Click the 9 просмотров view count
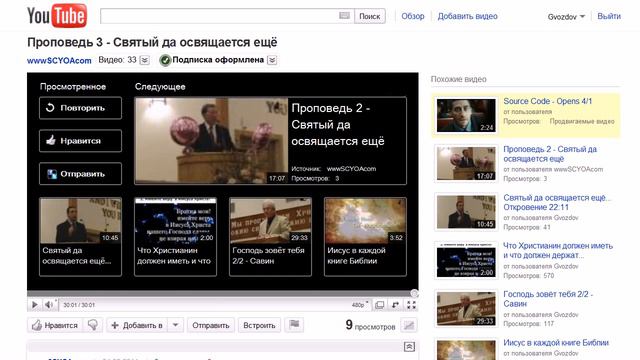Screen dimensions: 640x360 pyautogui.click(x=370, y=325)
